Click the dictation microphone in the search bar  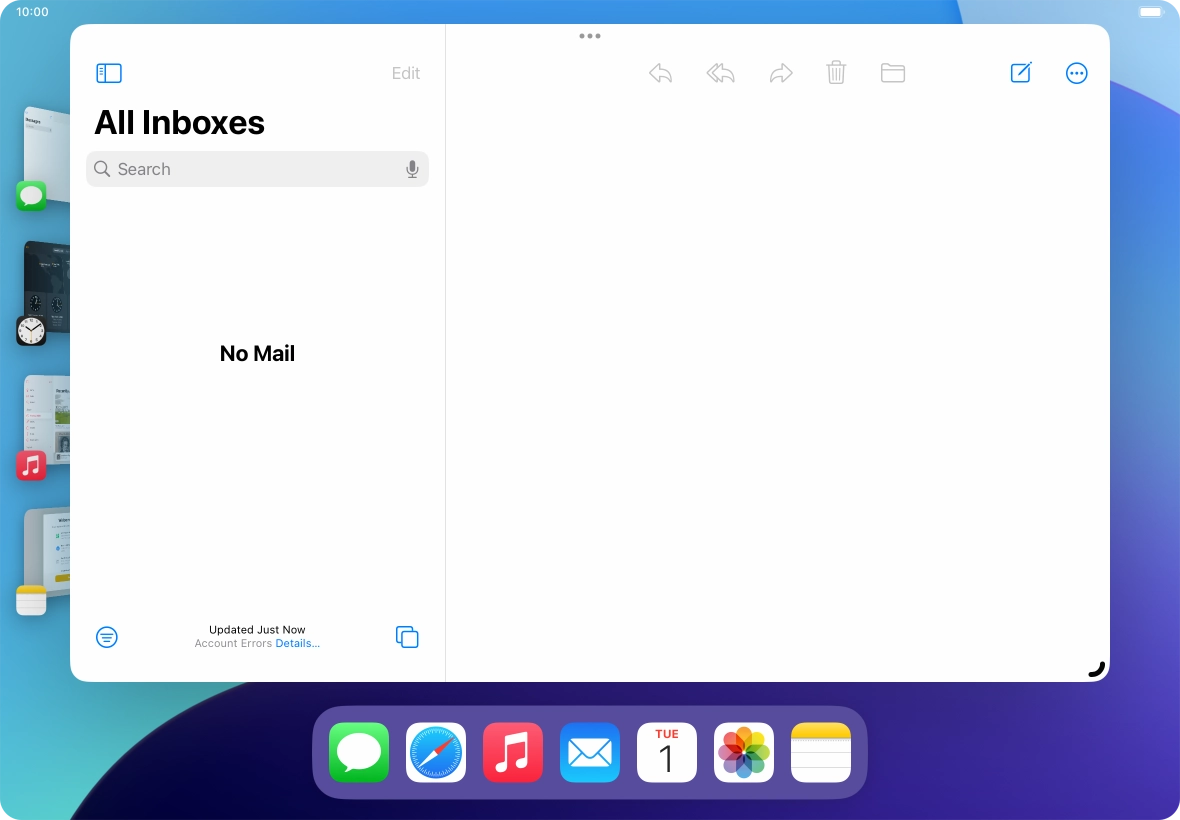412,169
